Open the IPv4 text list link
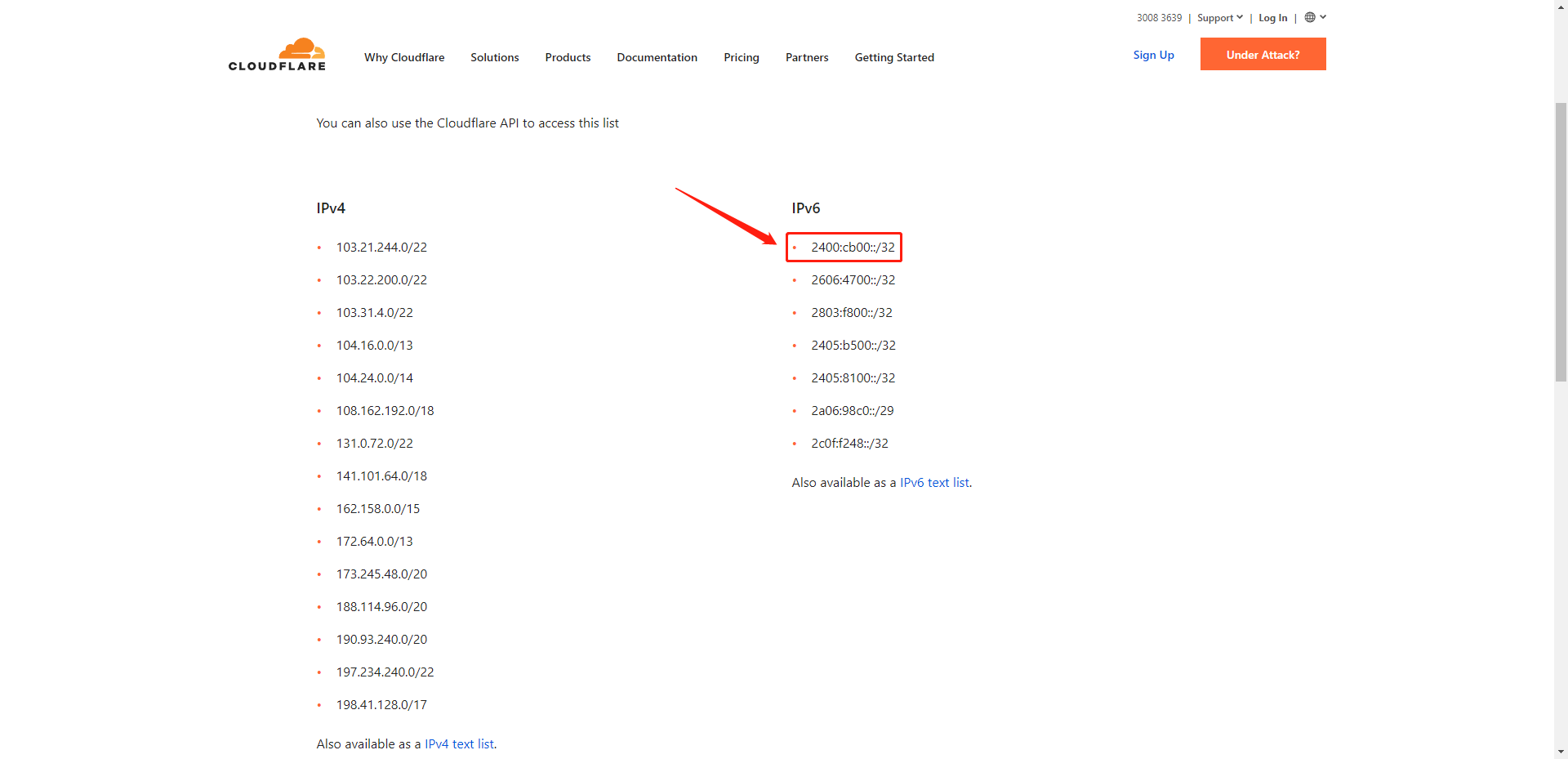Viewport: 1568px width, 759px height. coord(459,743)
